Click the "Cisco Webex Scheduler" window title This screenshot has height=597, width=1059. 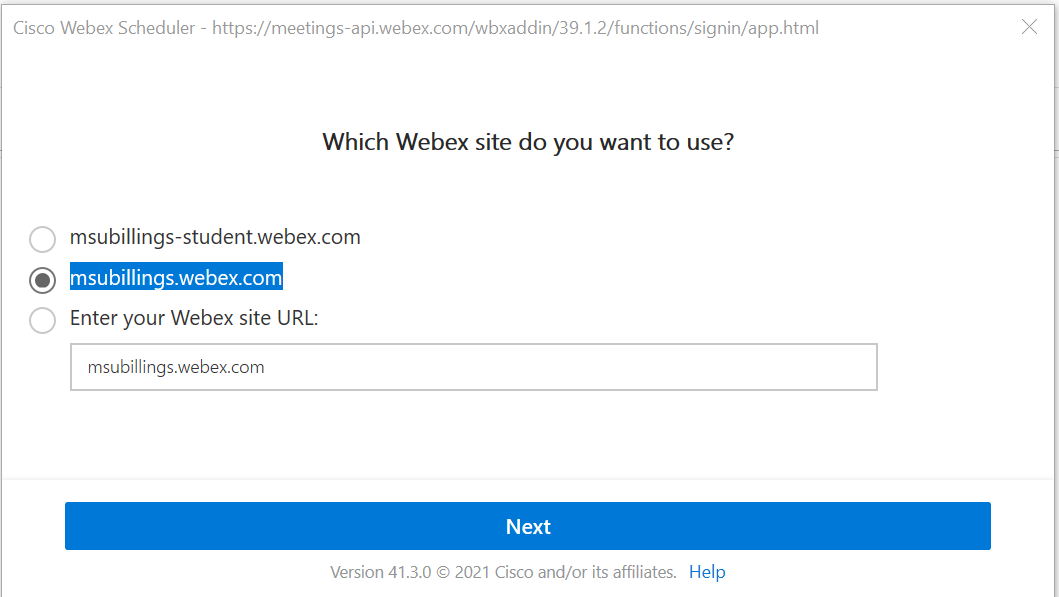point(104,28)
